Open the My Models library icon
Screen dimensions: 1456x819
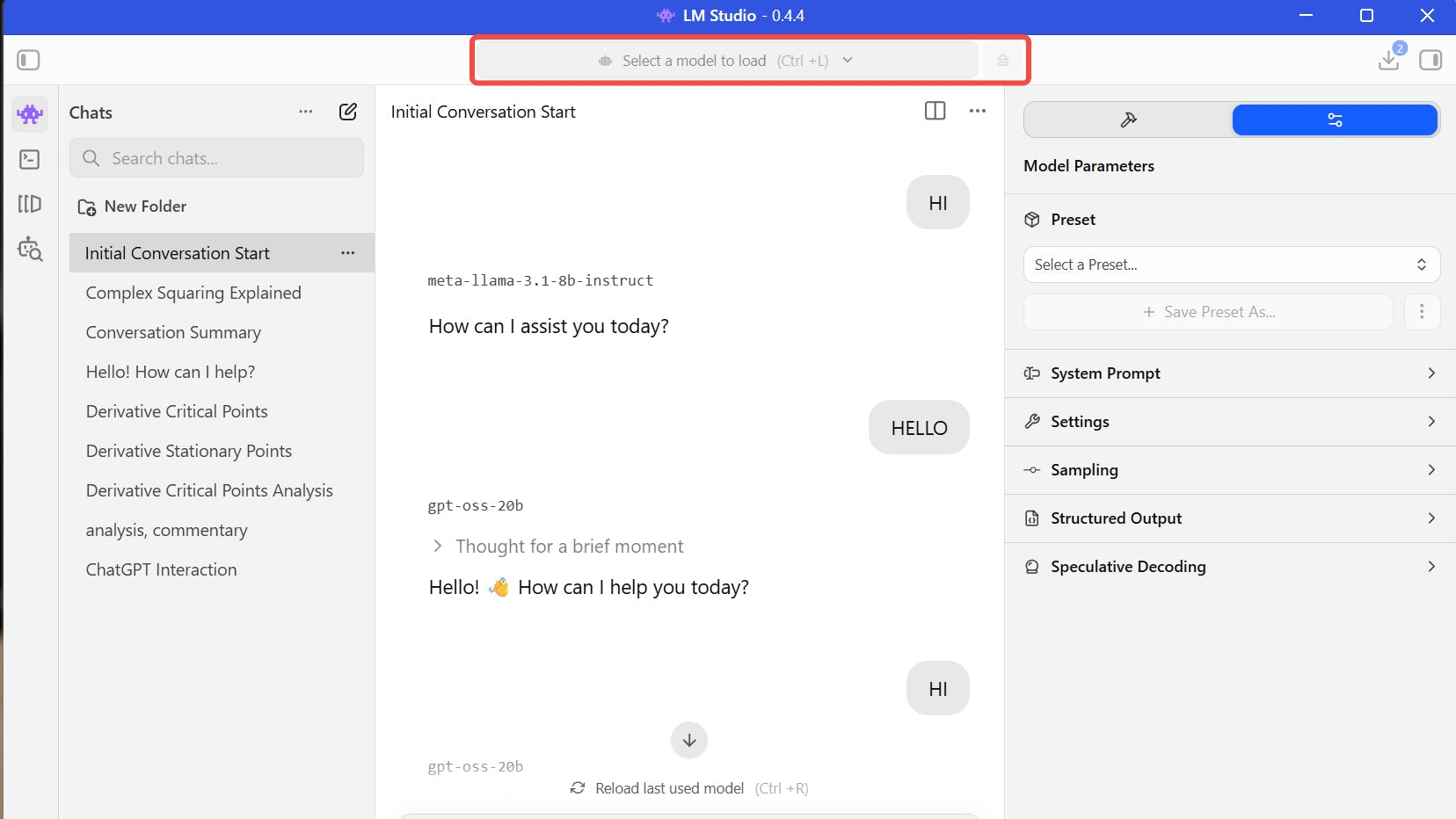coord(29,204)
